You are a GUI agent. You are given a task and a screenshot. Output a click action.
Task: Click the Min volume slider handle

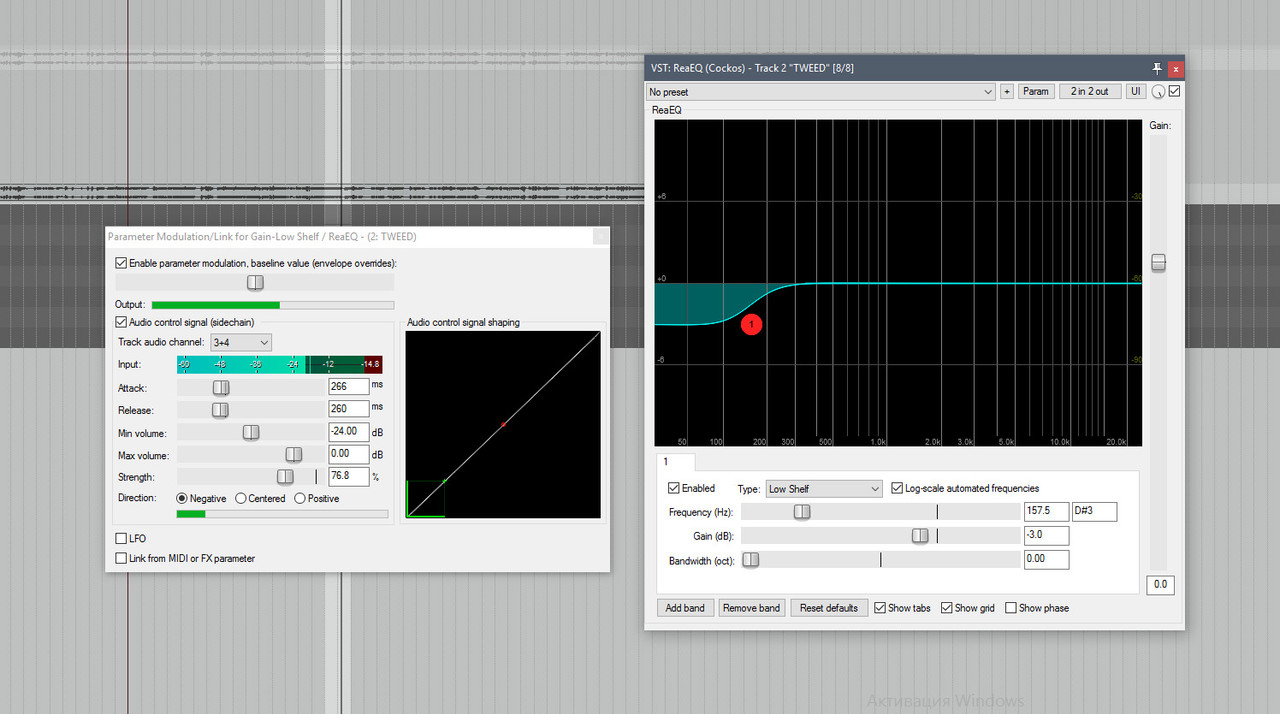[251, 432]
